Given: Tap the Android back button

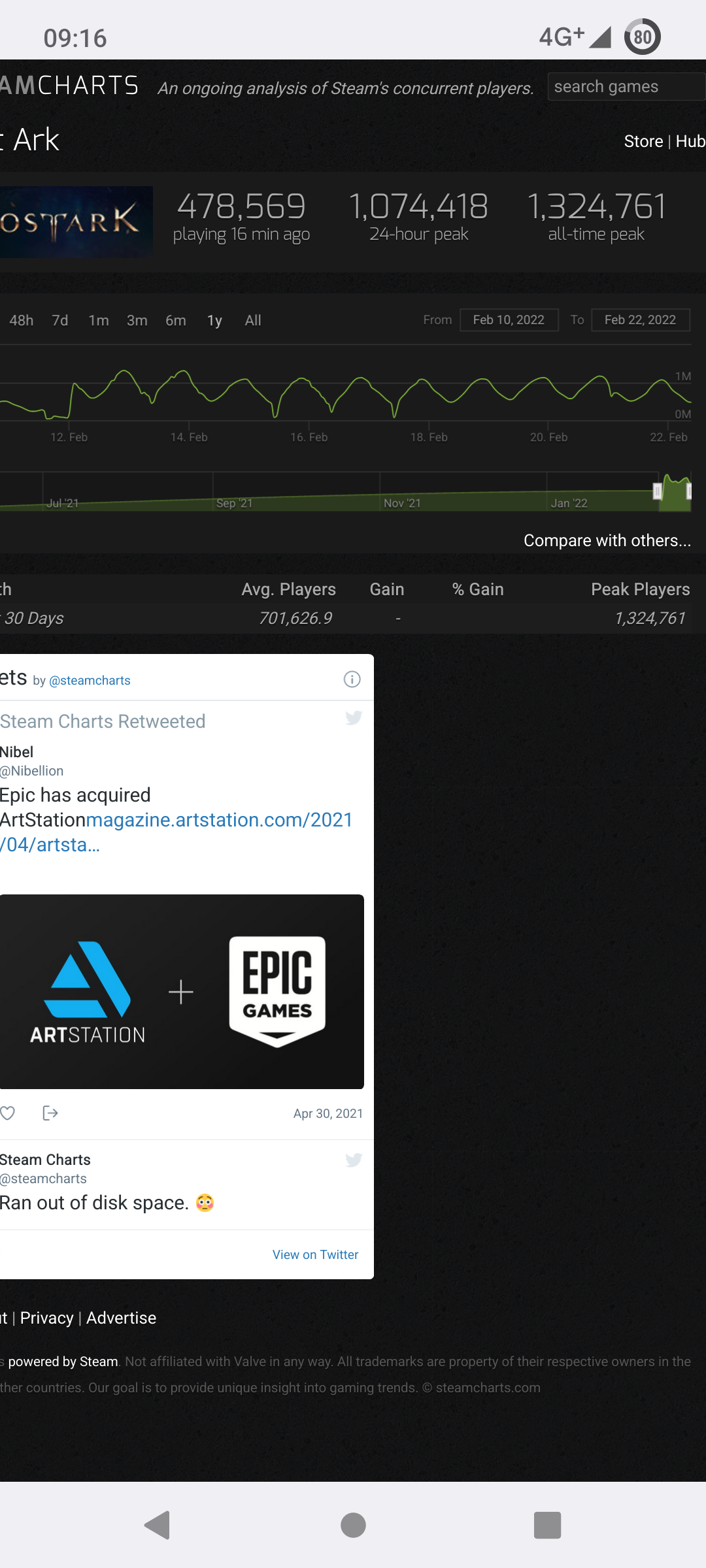Looking at the screenshot, I should click(x=158, y=1526).
